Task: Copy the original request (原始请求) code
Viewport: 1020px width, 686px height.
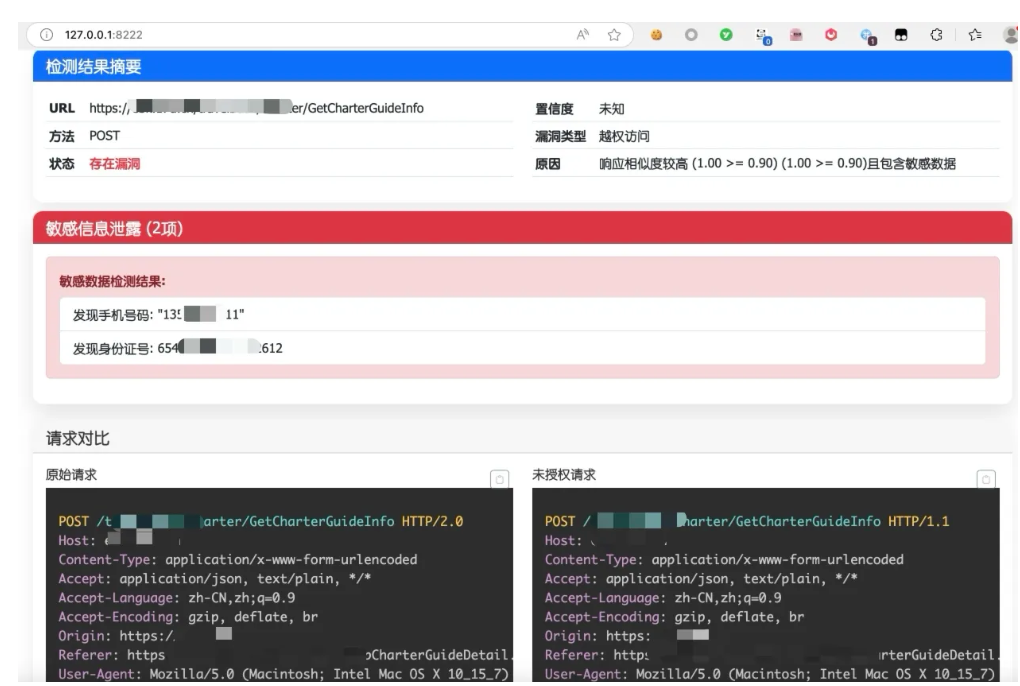Action: coord(499,479)
